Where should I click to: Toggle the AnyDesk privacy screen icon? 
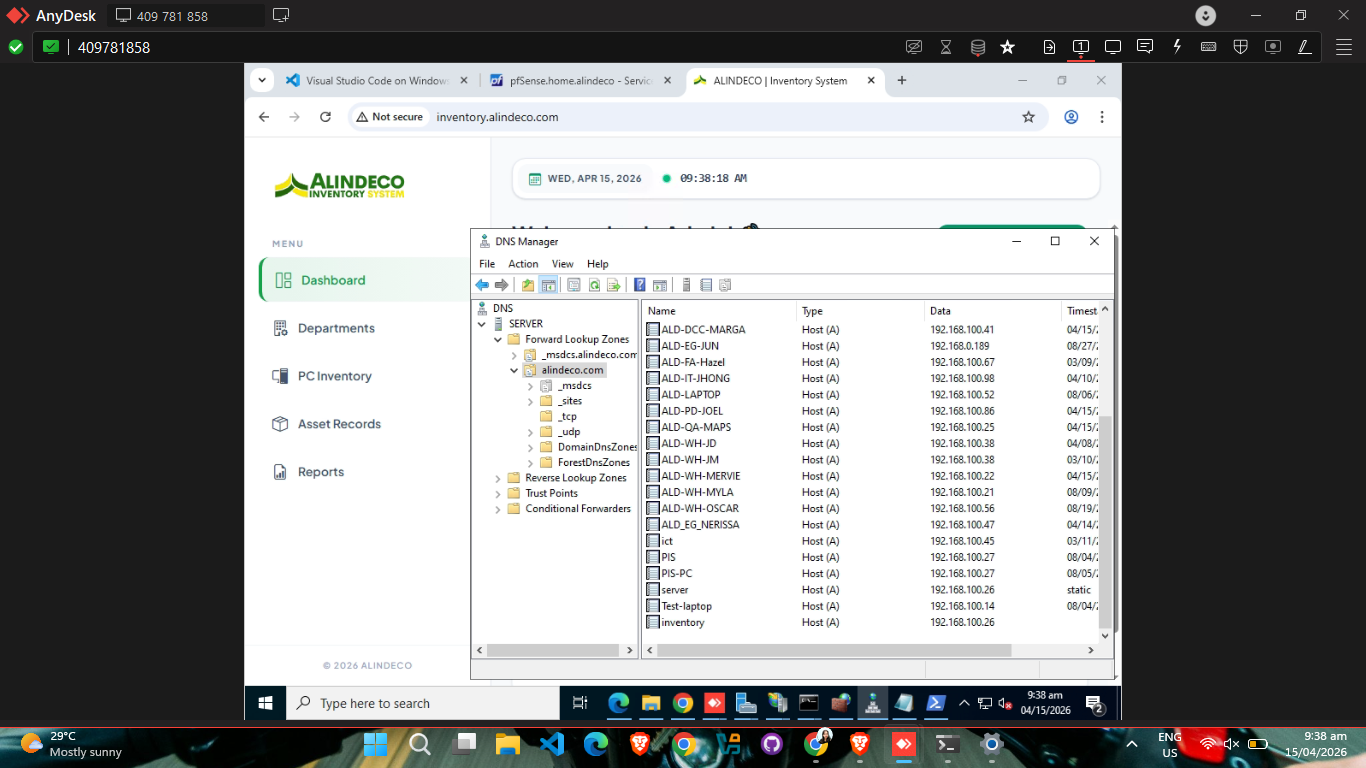913,47
